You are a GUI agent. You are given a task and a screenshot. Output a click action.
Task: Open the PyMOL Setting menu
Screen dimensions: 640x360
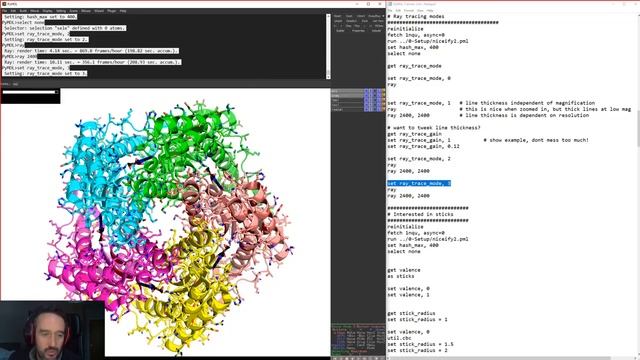(x=61, y=11)
